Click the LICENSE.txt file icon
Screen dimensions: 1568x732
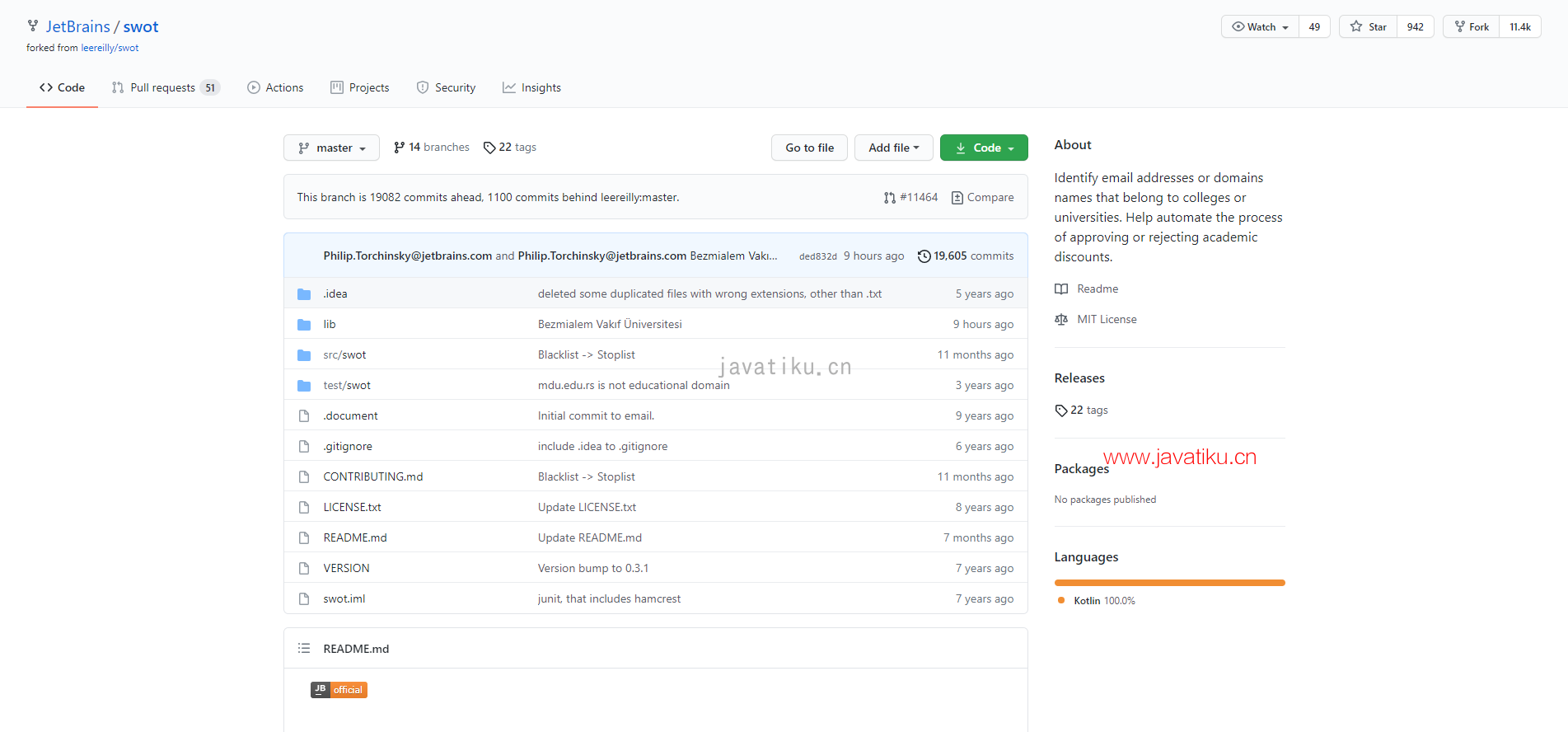(304, 508)
